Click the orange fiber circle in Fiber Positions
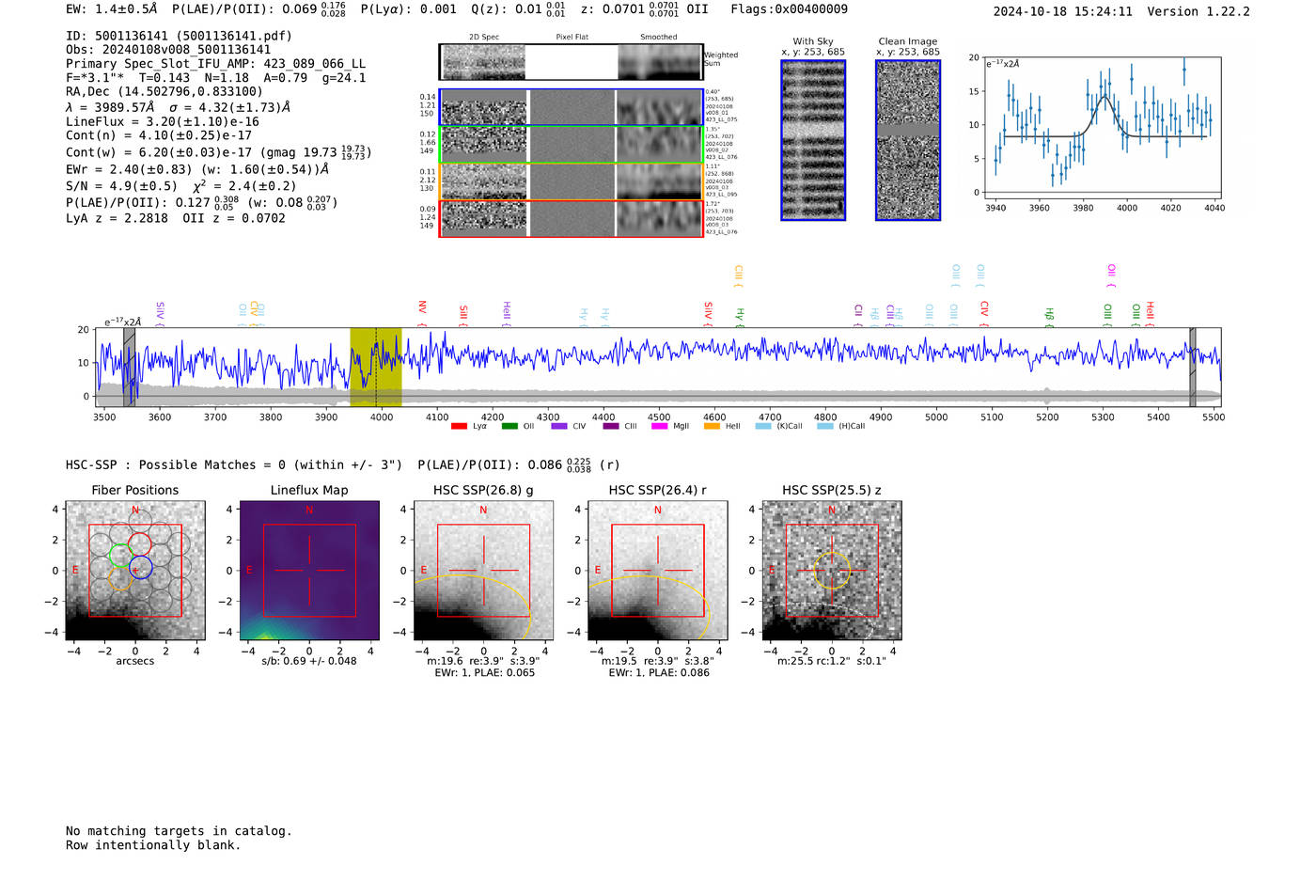Viewport: 1316px width, 896px height. tap(120, 578)
